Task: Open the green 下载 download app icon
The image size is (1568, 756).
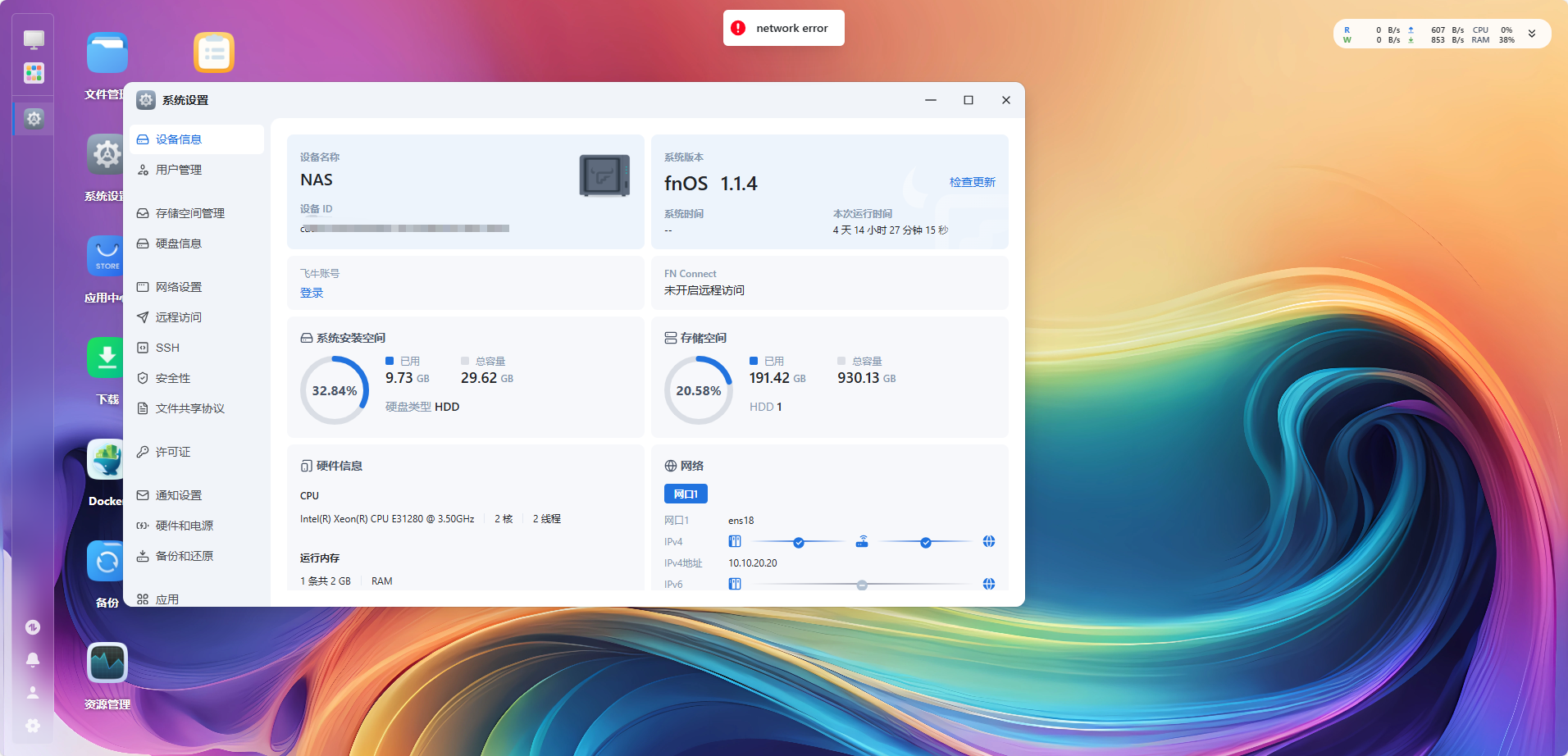Action: point(107,358)
